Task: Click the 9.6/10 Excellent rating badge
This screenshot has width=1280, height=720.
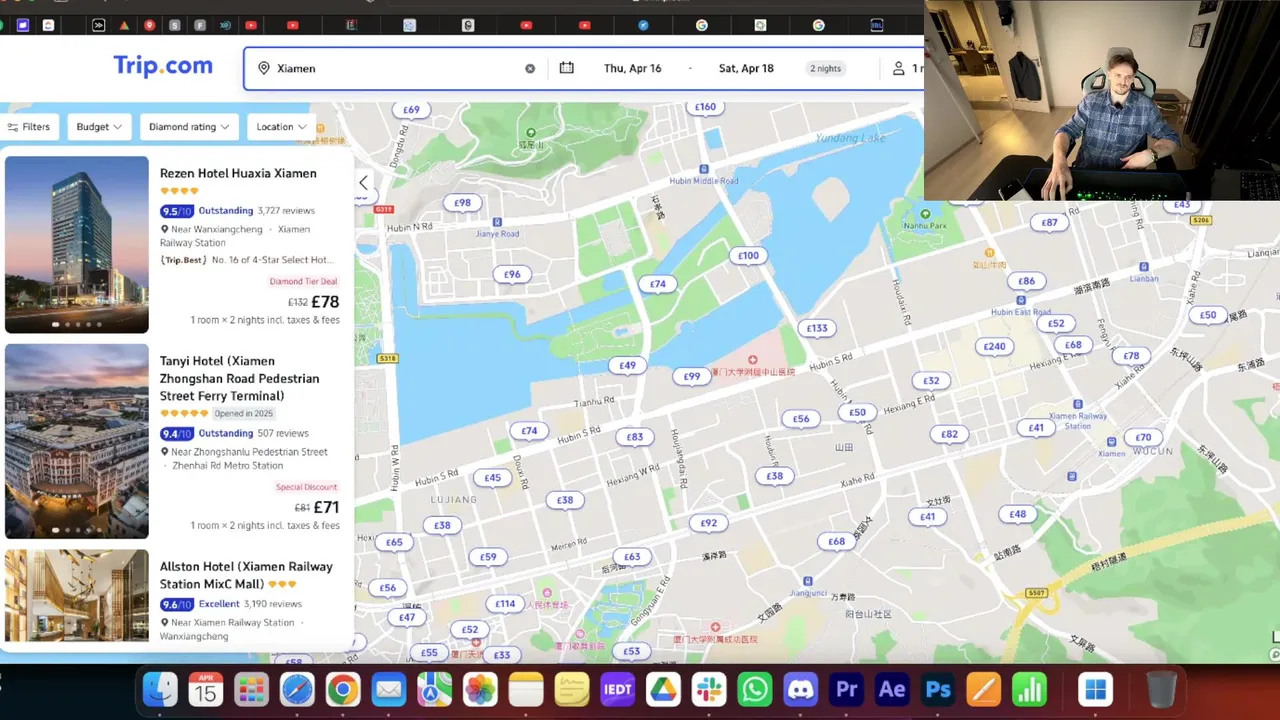Action: tap(176, 604)
